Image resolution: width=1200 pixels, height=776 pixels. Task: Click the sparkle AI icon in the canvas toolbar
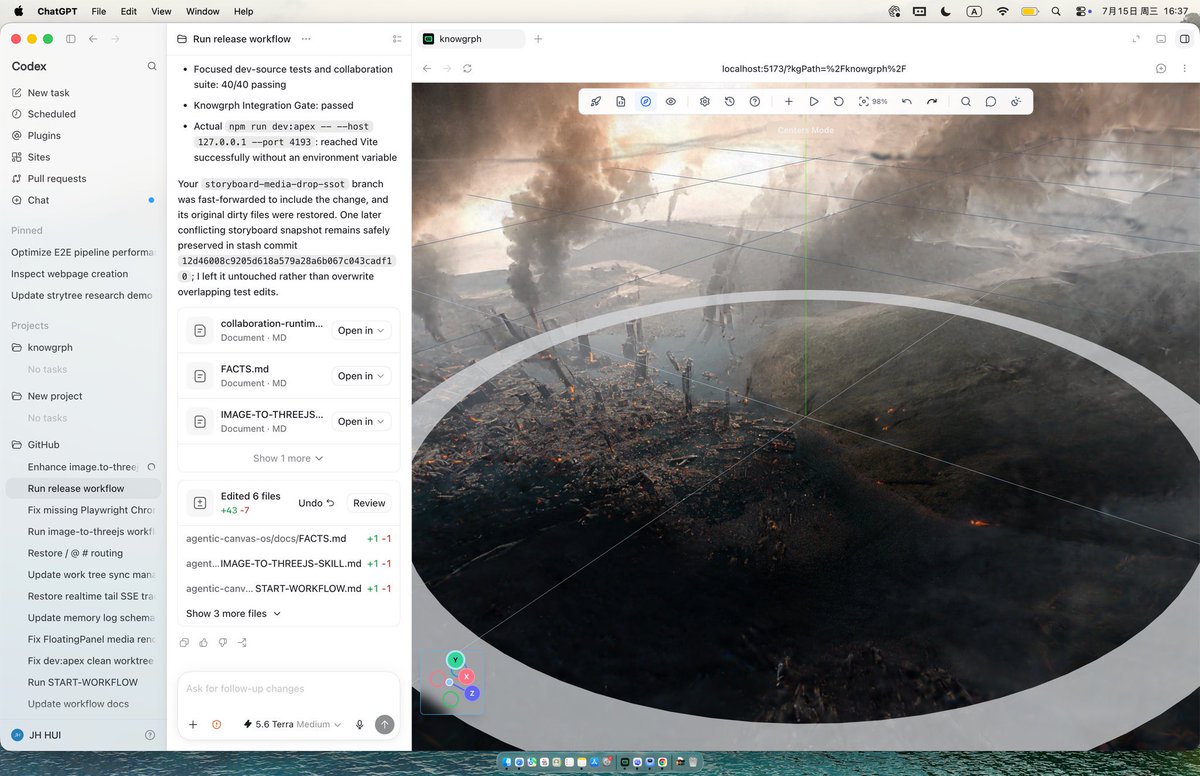pos(1016,101)
